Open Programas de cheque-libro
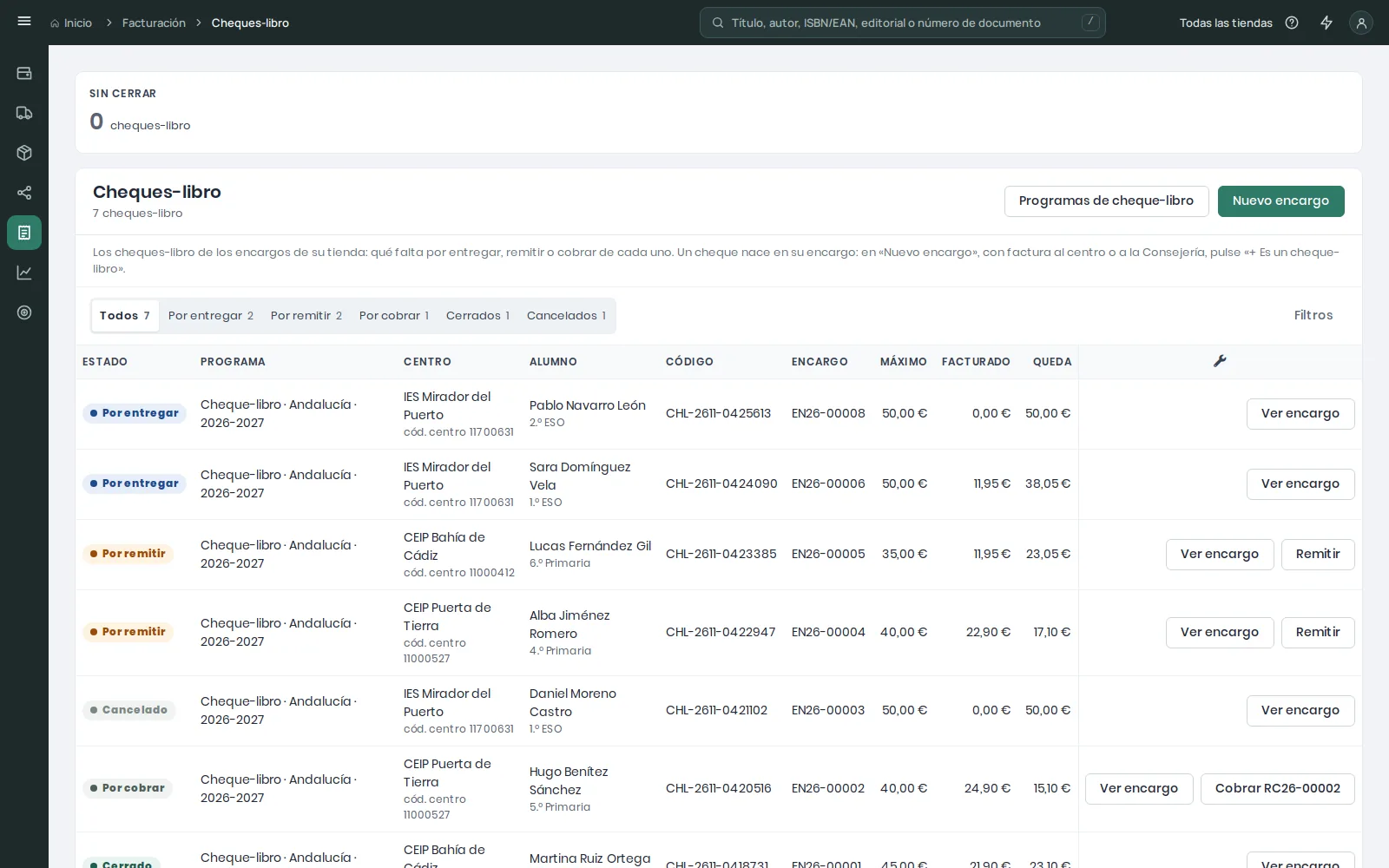This screenshot has width=1389, height=868. click(x=1106, y=201)
